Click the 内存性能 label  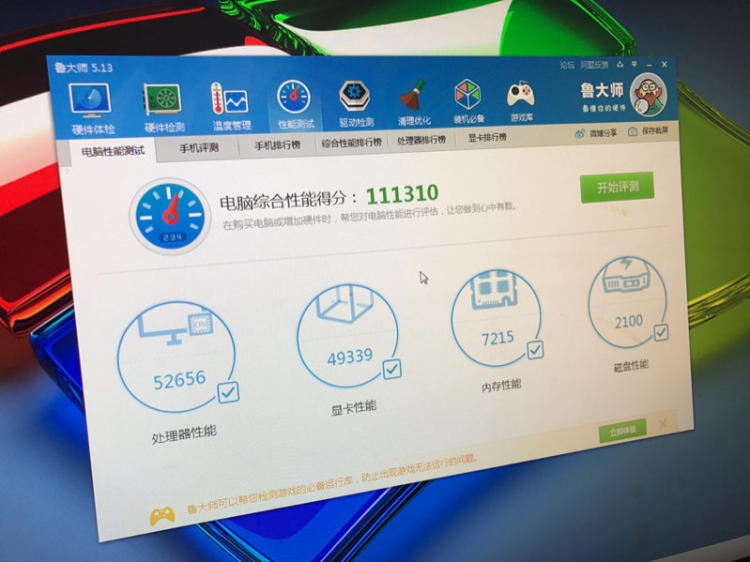tap(501, 385)
